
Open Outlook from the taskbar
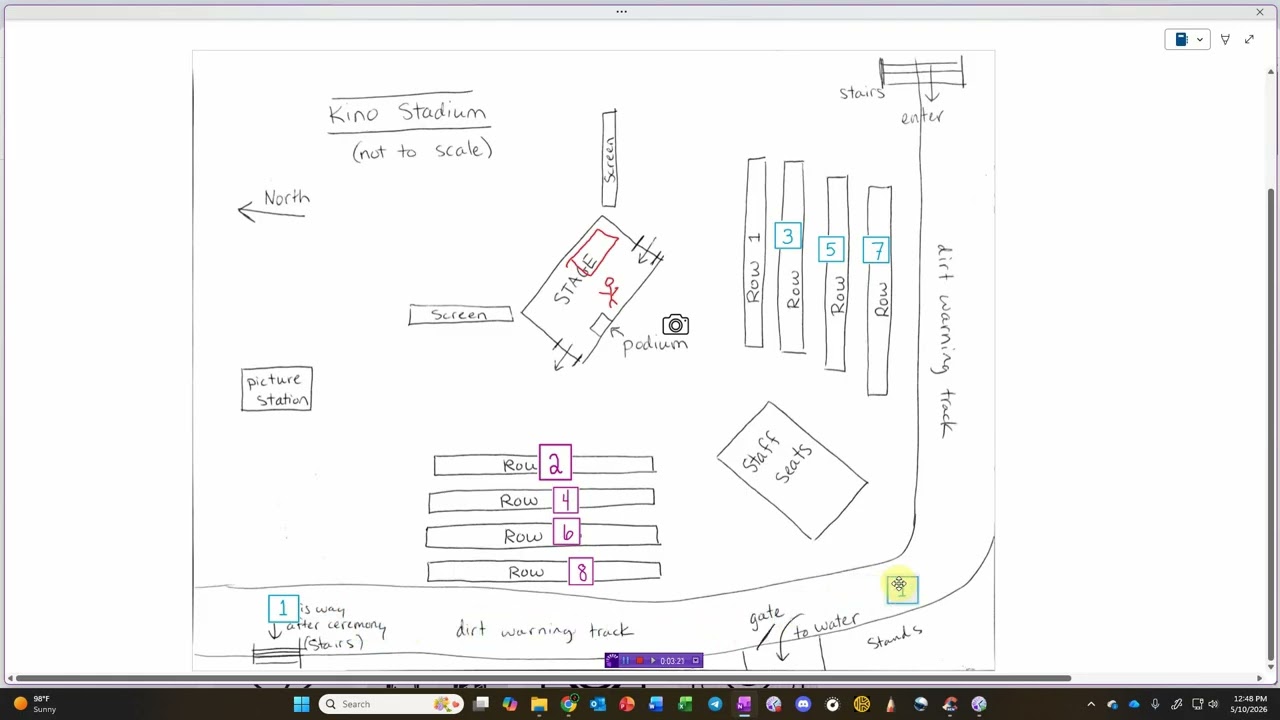(597, 704)
